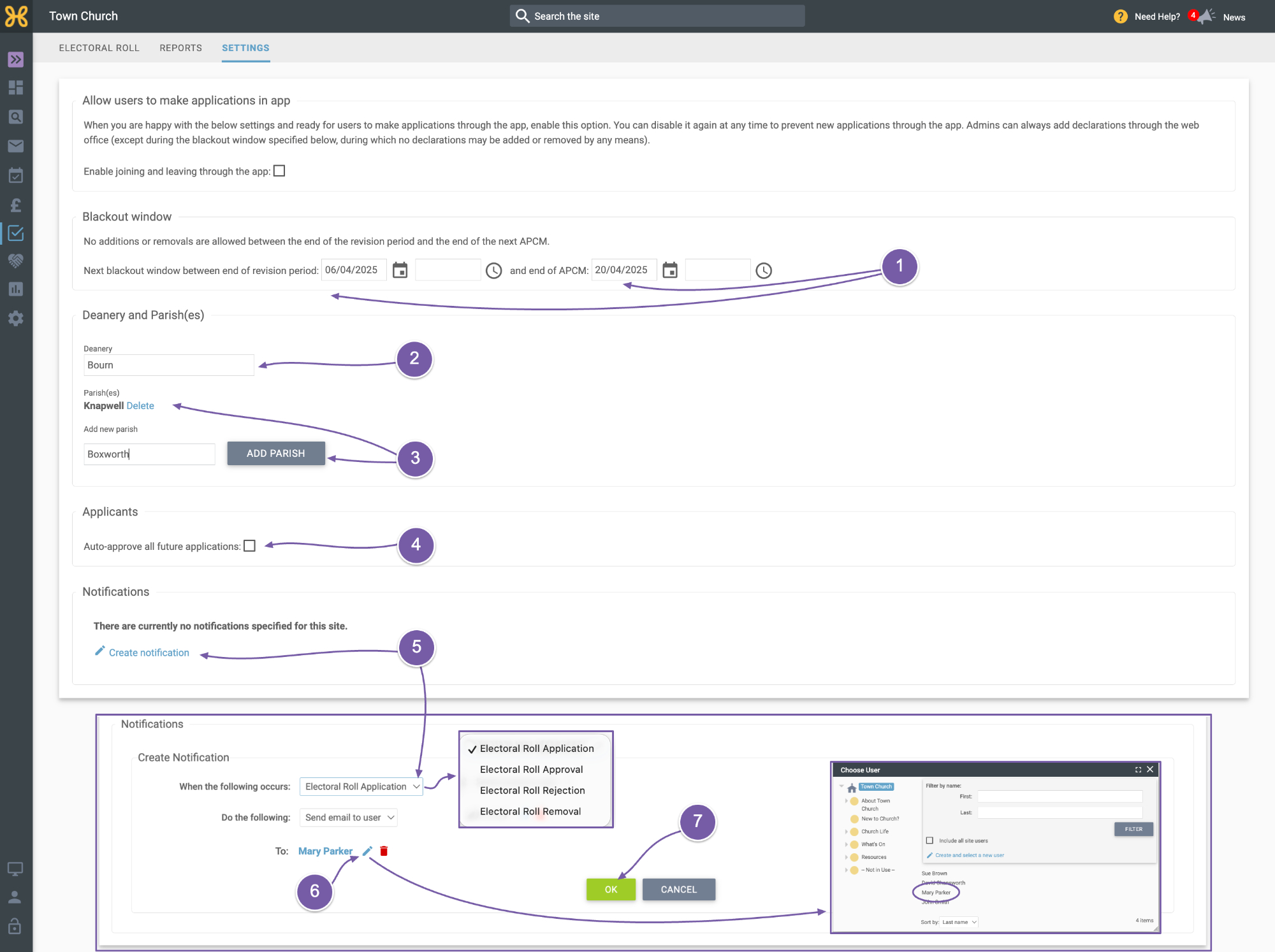
Task: Switch to the Reports tab
Action: [x=180, y=48]
